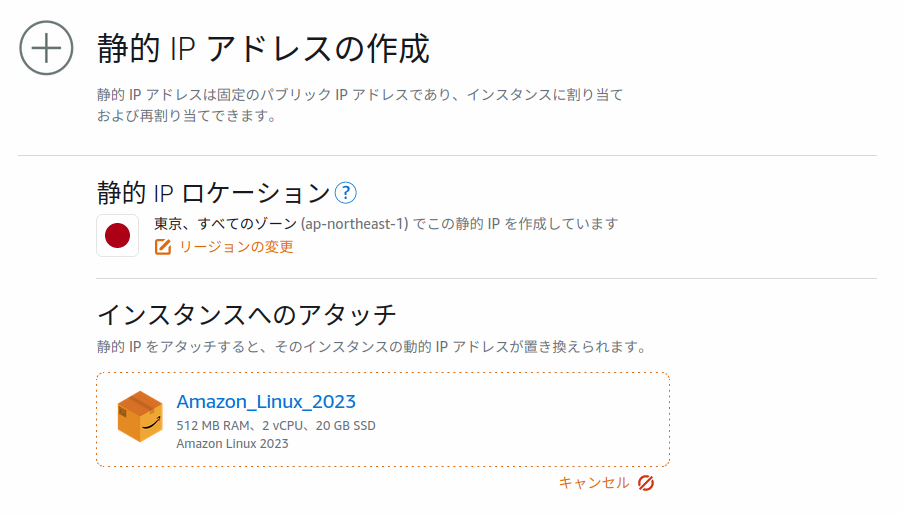Open the static IP location help icon
Screen dimensions: 903x514
pos(345,193)
